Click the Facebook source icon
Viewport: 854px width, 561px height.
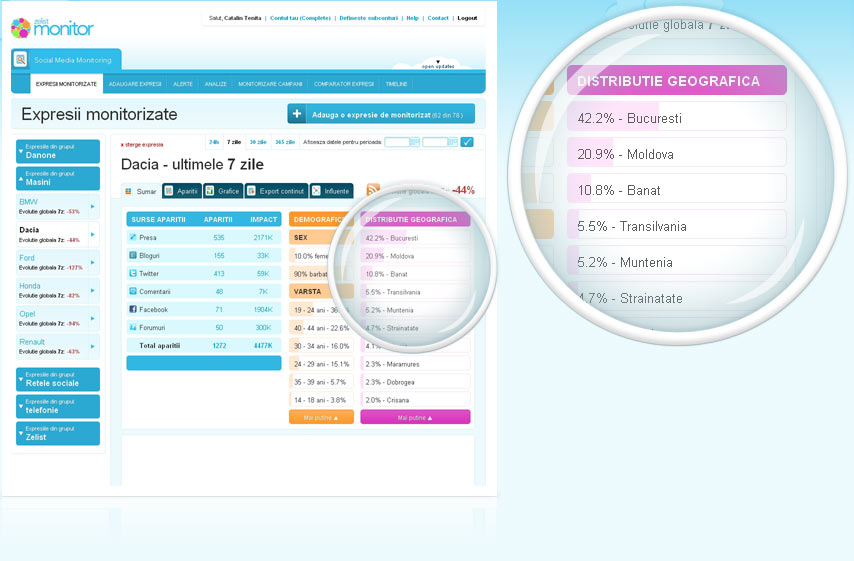point(132,309)
